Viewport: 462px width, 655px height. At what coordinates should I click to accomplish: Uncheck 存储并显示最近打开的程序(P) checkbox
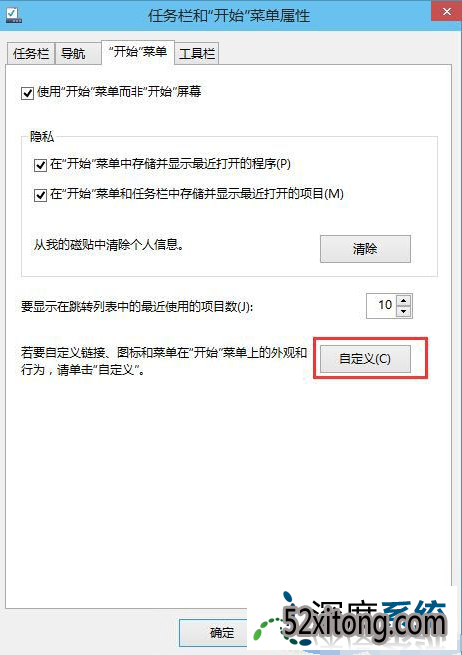point(40,165)
